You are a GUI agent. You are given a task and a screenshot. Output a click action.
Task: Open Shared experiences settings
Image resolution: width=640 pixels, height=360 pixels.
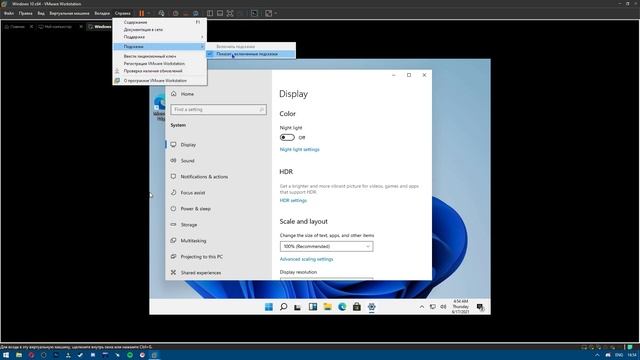pyautogui.click(x=218, y=272)
